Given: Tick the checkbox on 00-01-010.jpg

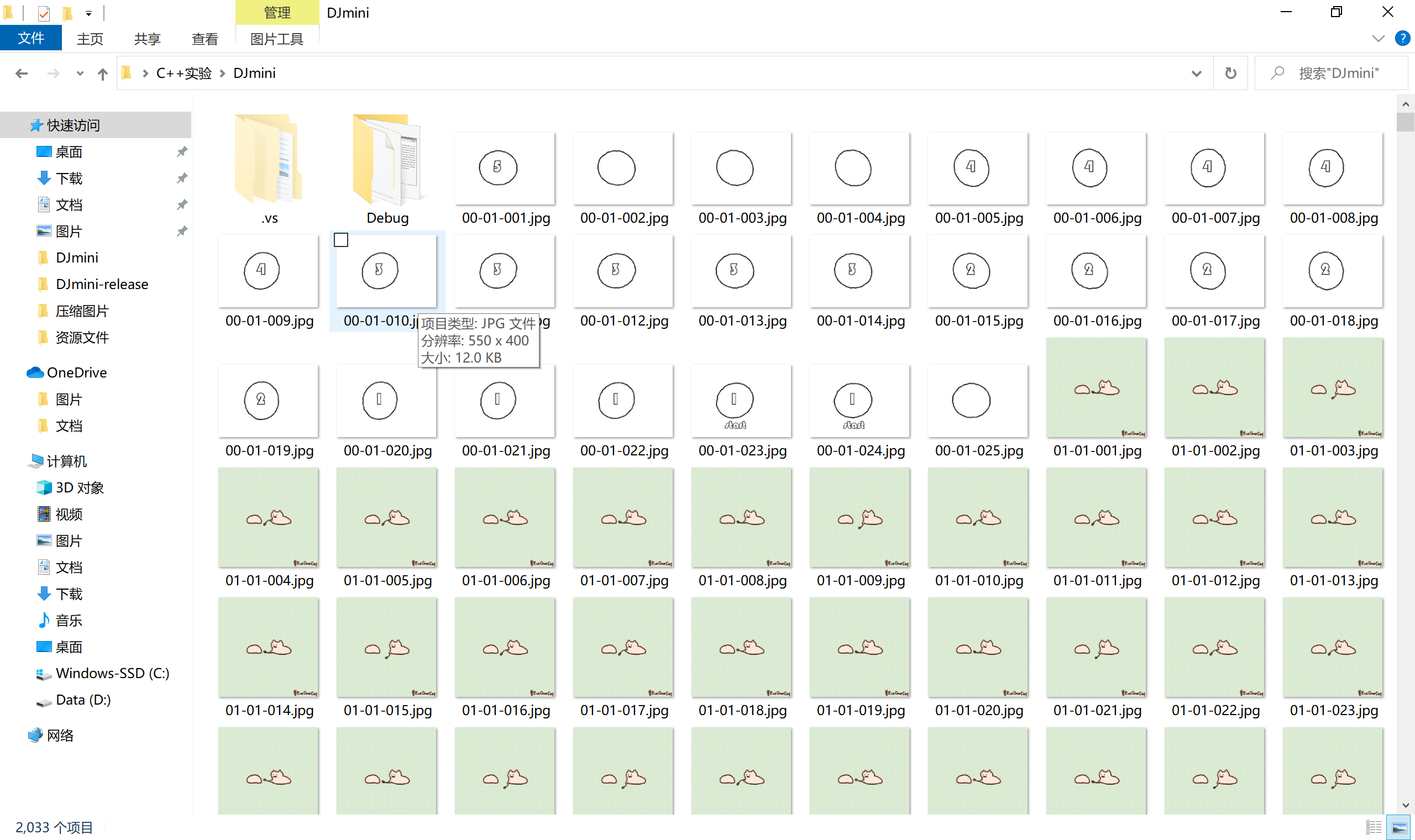Looking at the screenshot, I should pos(340,240).
